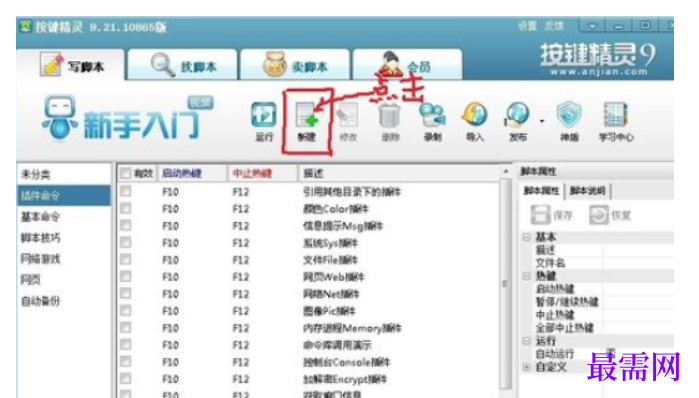The height and width of the screenshot is (398, 699).
Task: Open dropdown arrow beside 发布 icon
Action: [542, 121]
